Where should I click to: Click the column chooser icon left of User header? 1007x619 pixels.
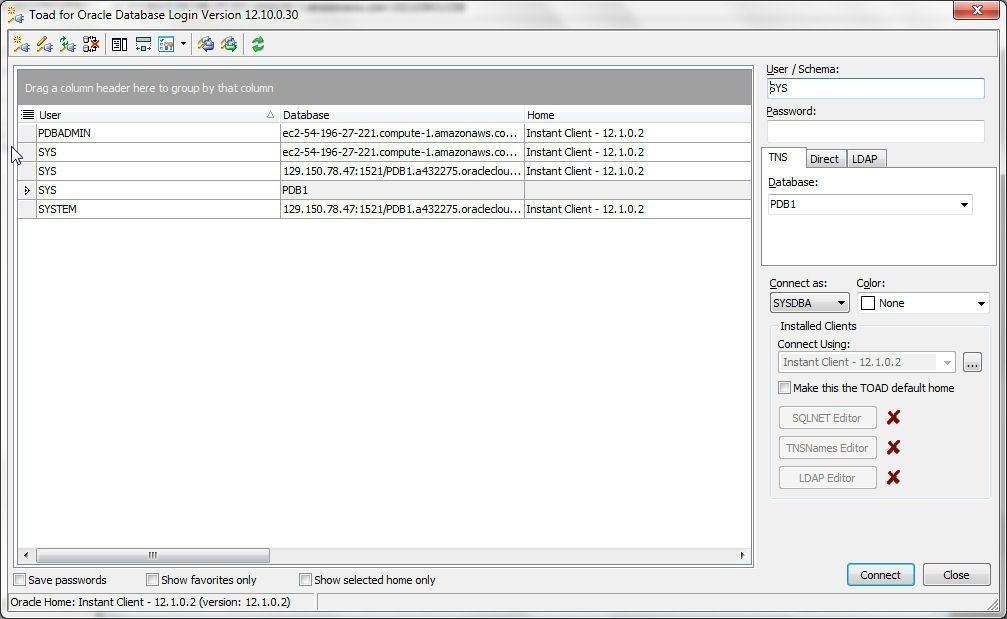27,115
